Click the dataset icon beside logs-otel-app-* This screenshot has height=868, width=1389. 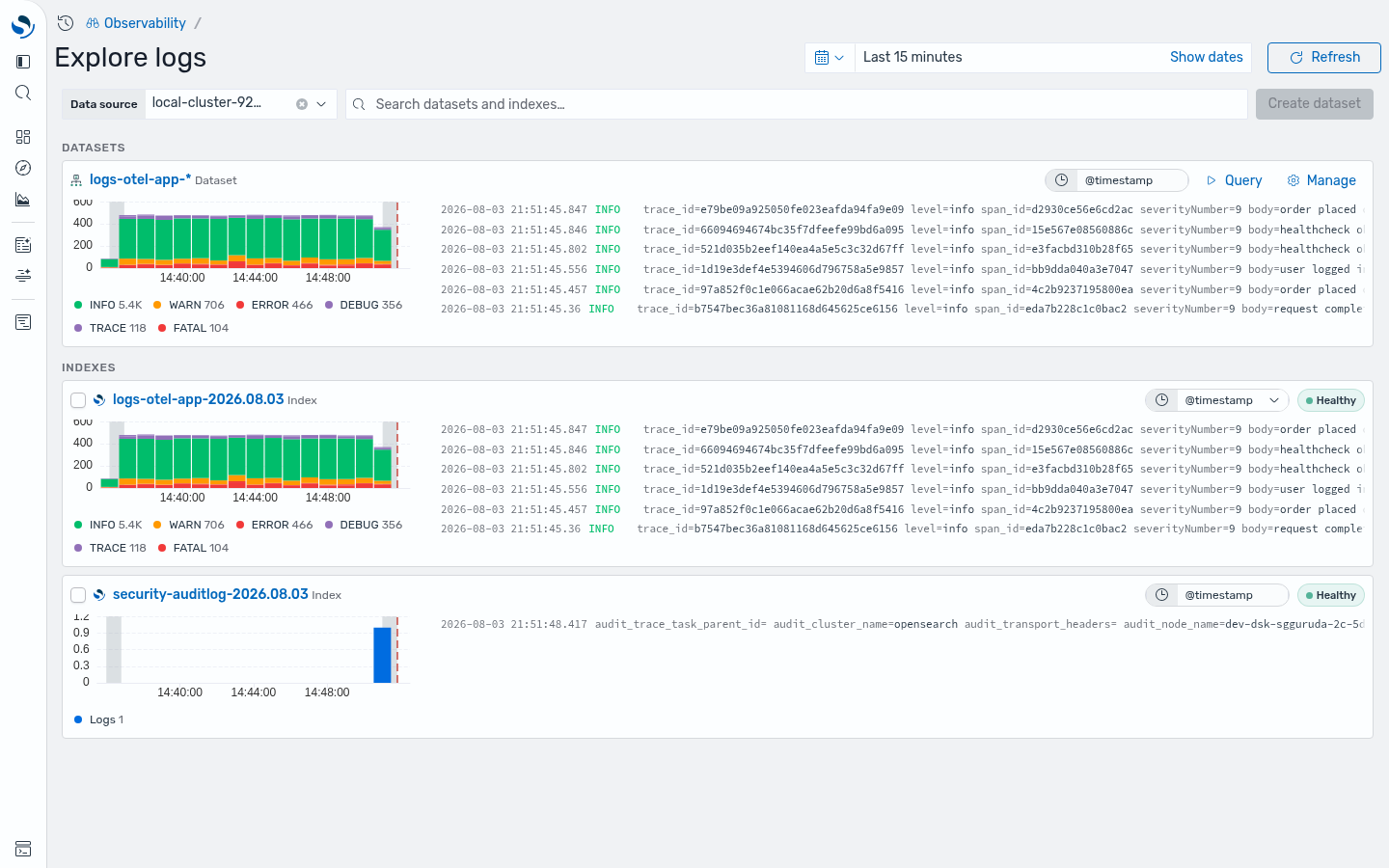(x=76, y=180)
